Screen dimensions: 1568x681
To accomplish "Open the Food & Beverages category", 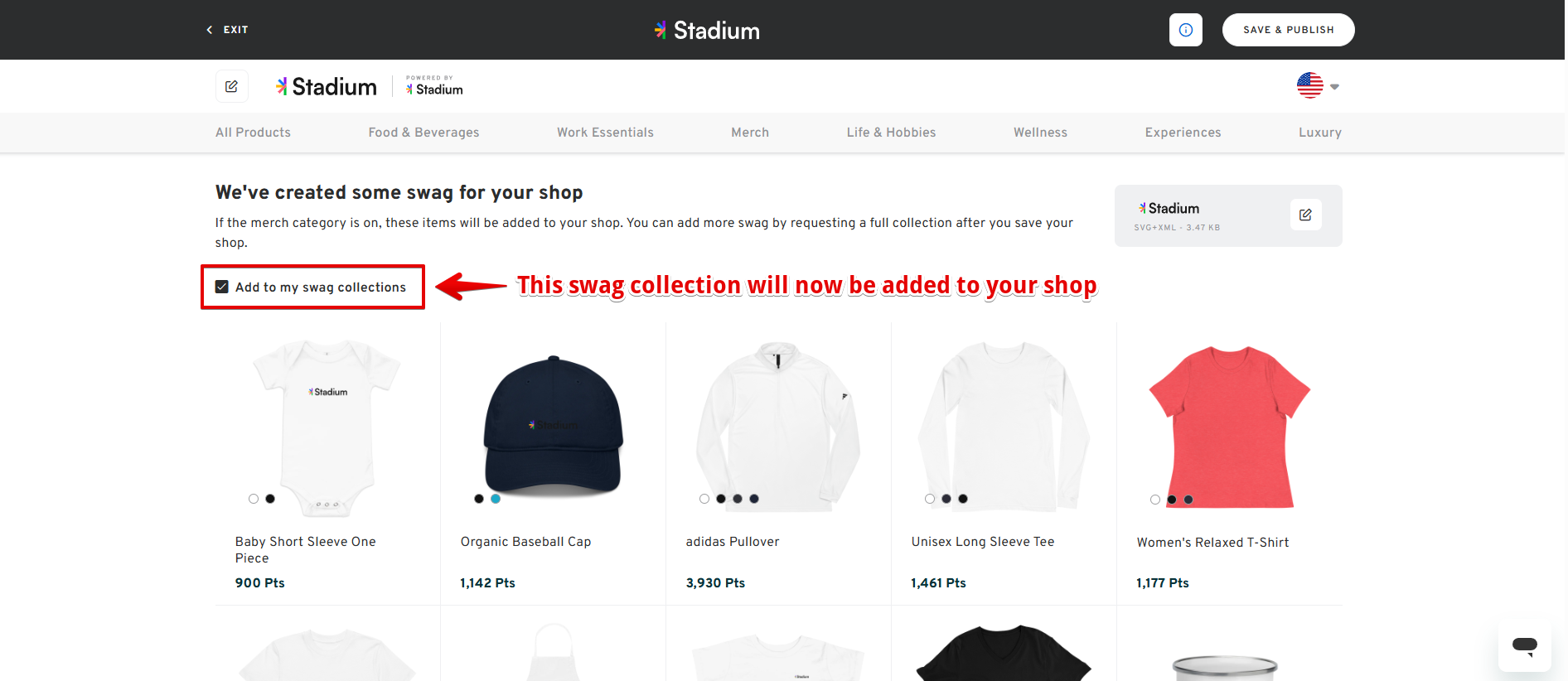I will (423, 133).
